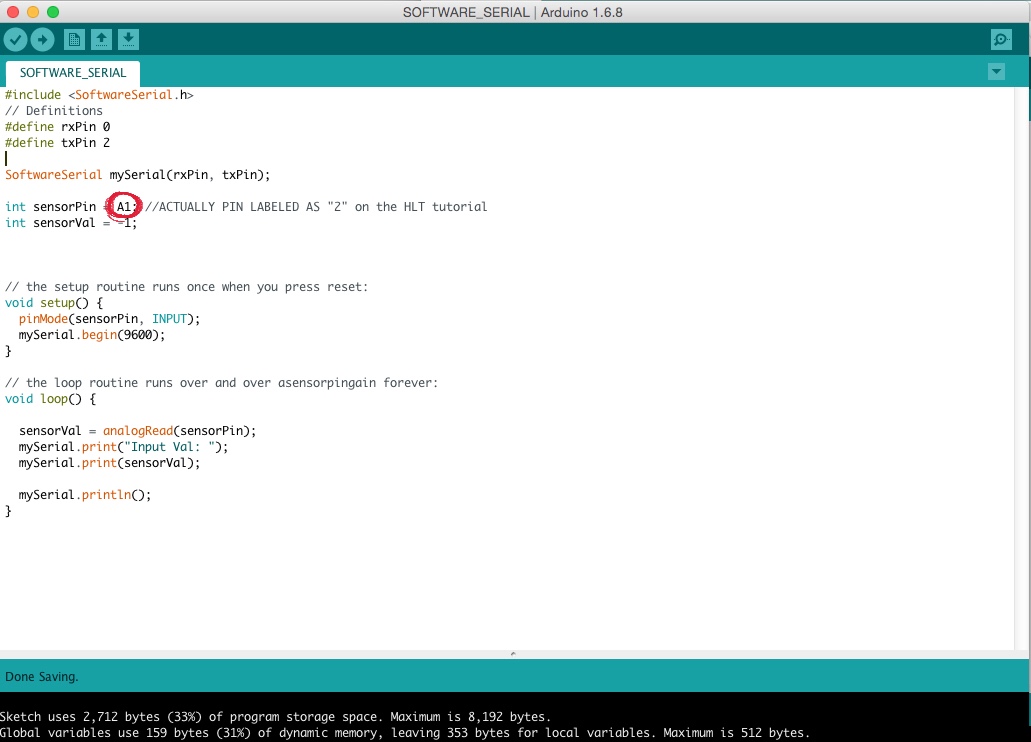Click the 'pinMode(sensorPin, INPUT);' line
The width and height of the screenshot is (1031, 742).
109,319
